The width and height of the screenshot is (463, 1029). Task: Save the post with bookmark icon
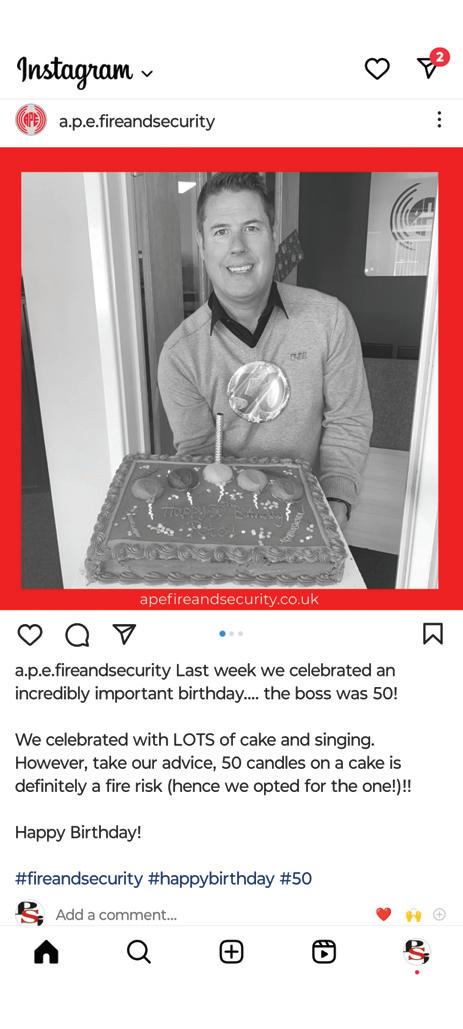click(x=433, y=633)
